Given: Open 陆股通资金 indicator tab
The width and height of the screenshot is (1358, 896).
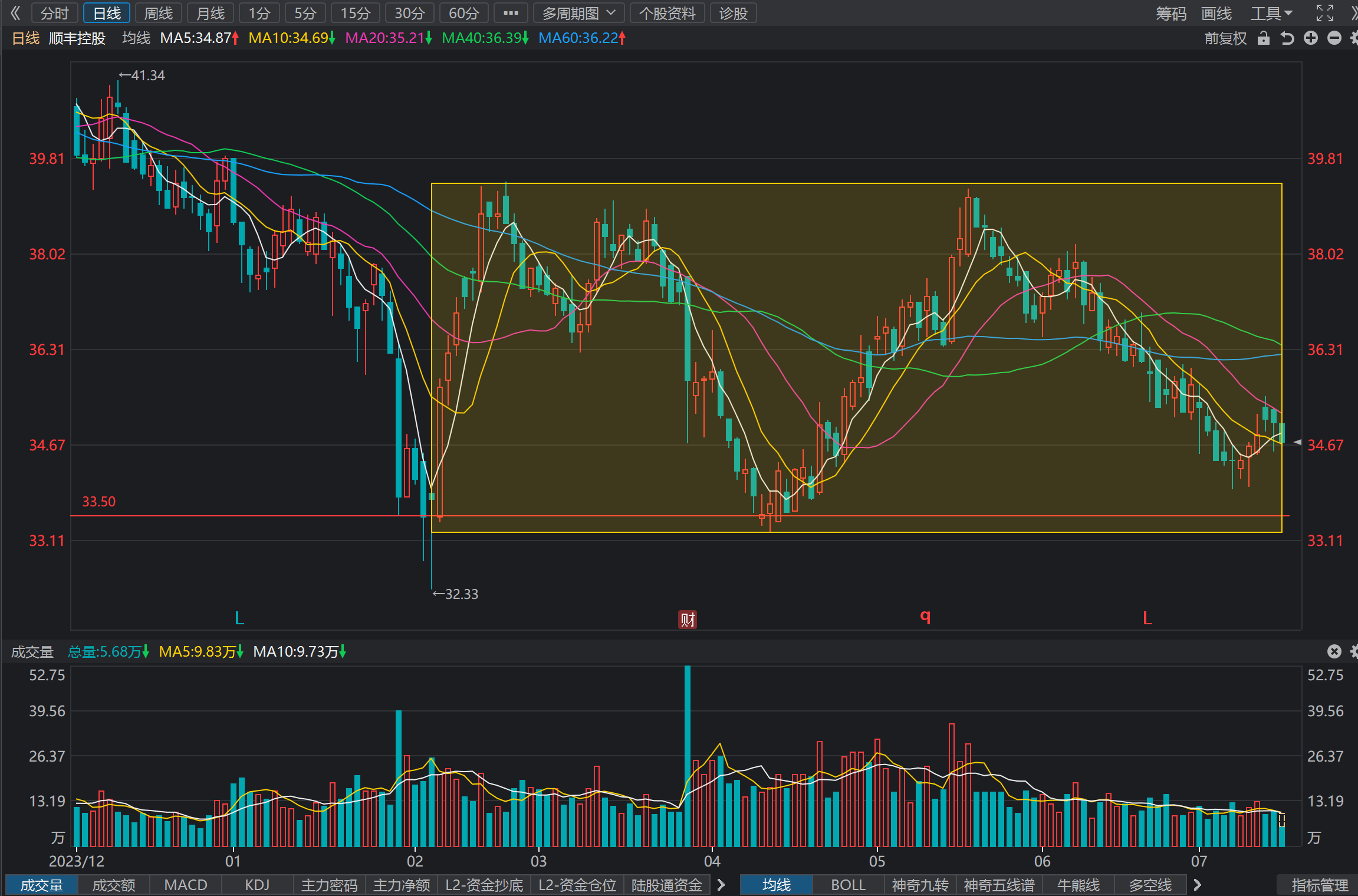Looking at the screenshot, I should 667,885.
